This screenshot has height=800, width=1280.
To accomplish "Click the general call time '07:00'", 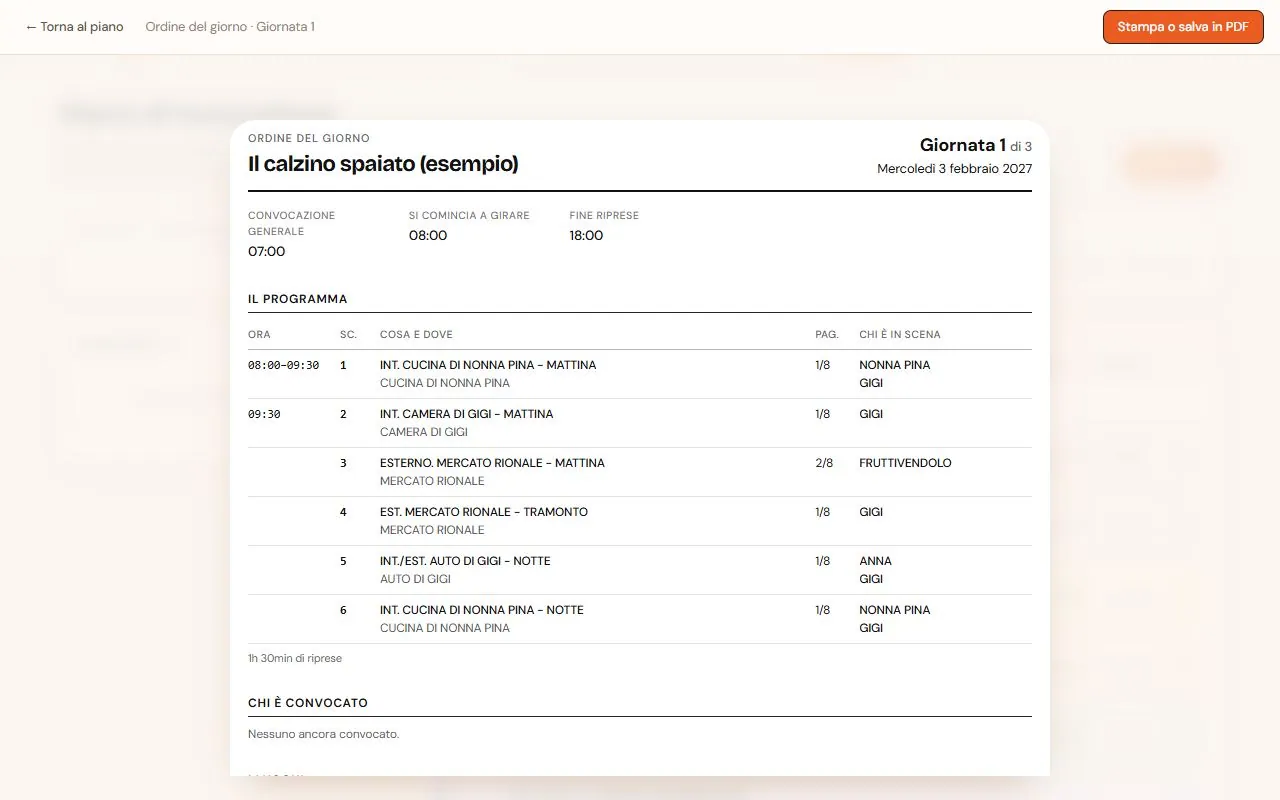I will click(x=267, y=251).
